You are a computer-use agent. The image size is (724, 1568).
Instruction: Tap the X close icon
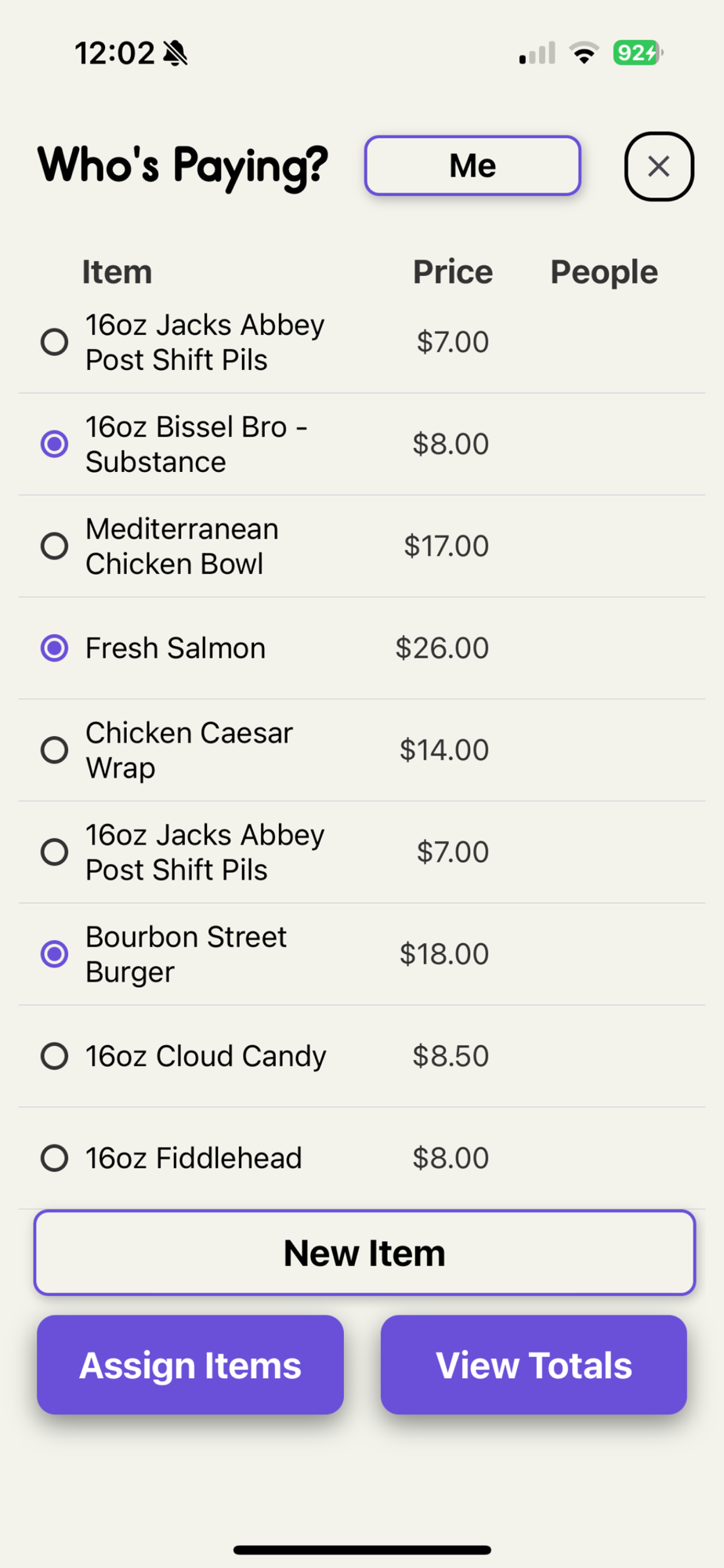coord(658,166)
